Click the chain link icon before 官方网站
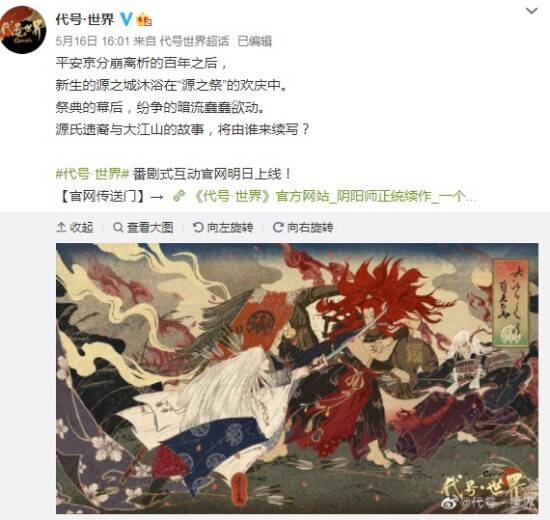550x520 pixels. pos(179,196)
